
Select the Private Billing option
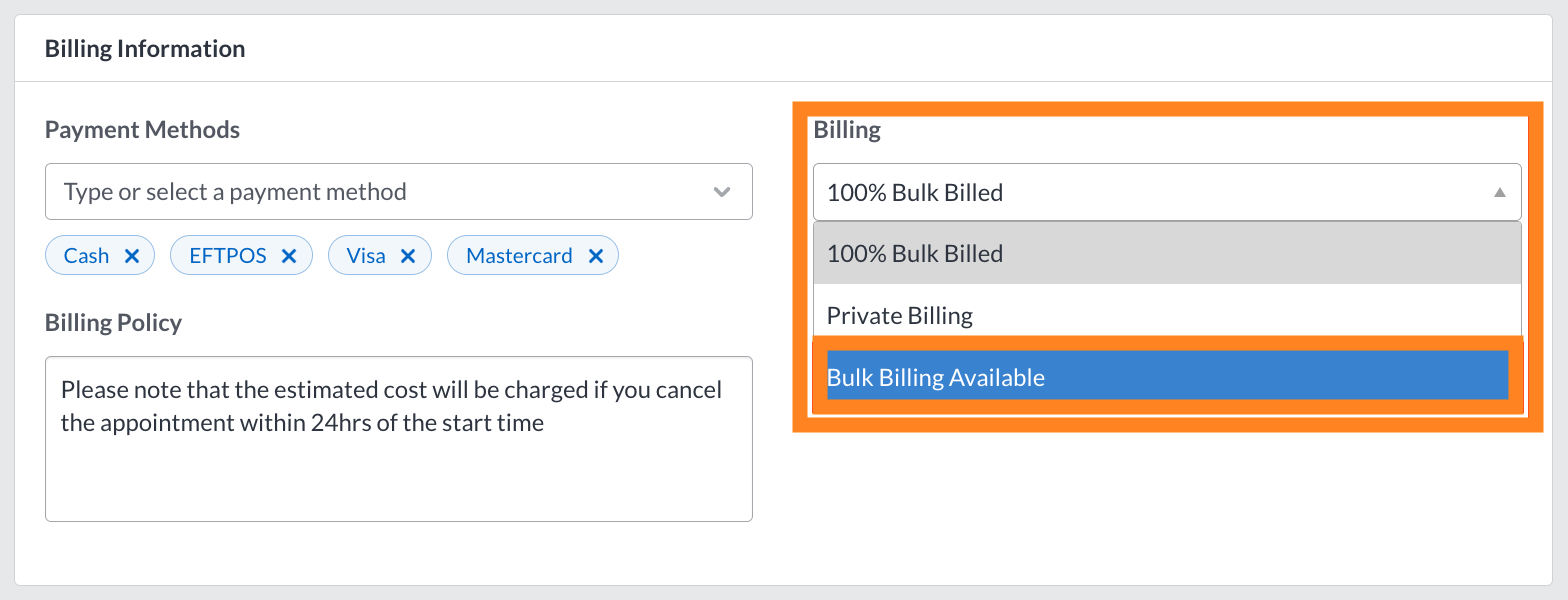click(1166, 316)
